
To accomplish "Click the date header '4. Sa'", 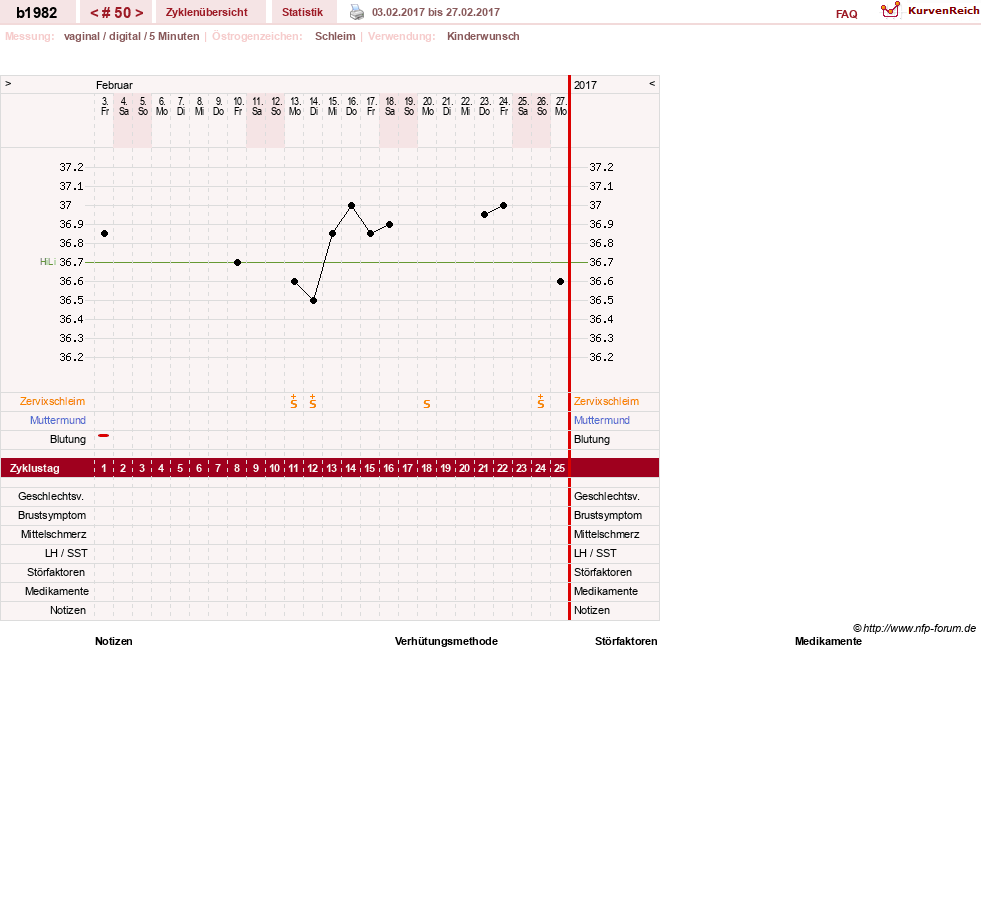I will point(124,106).
